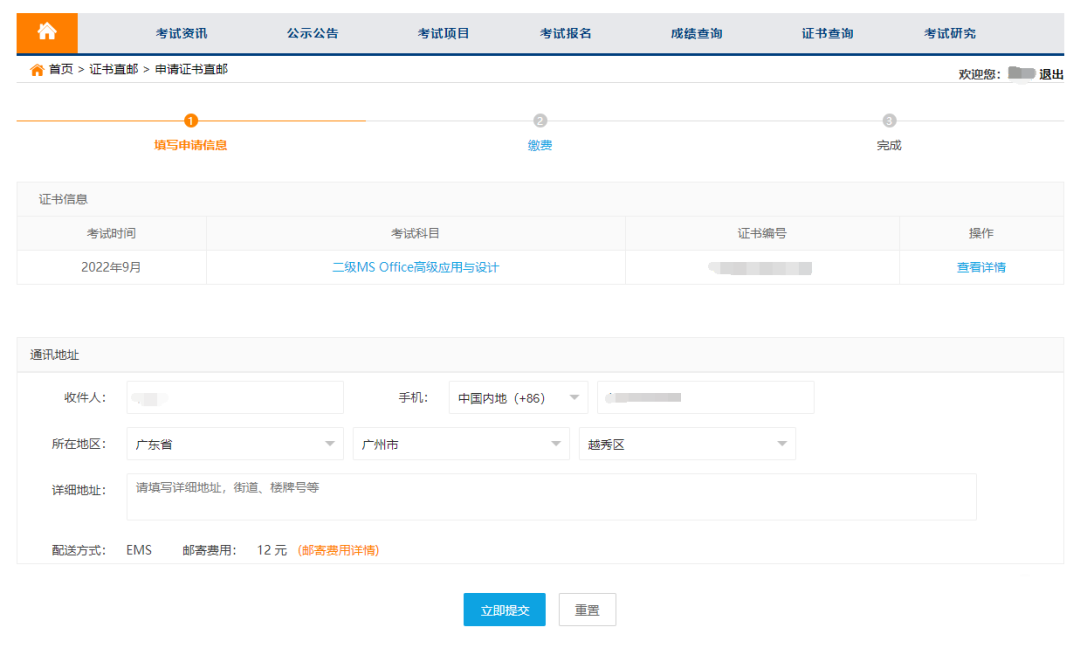
Task: Click the 重置 reset button
Action: click(588, 609)
